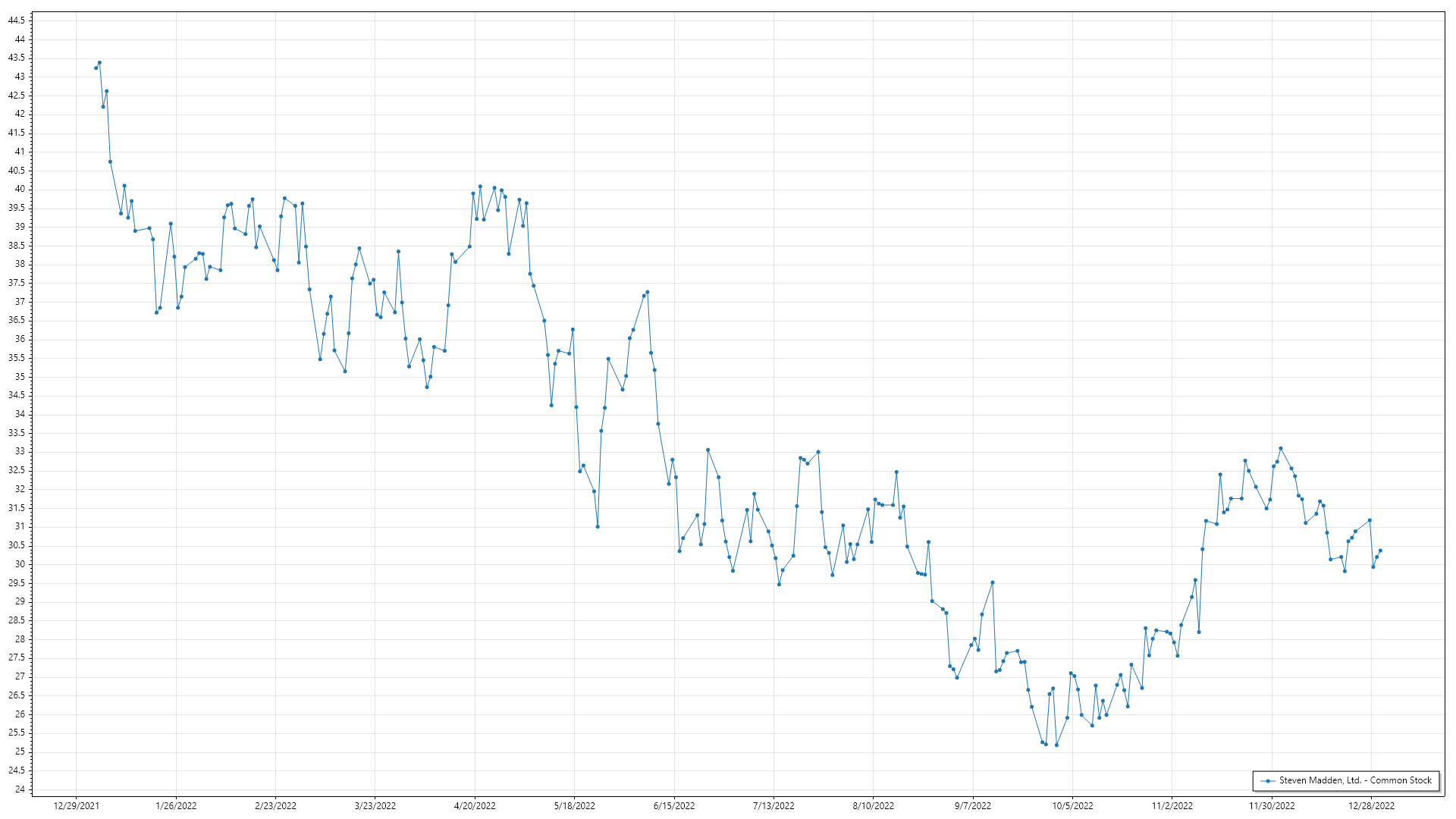Select the 2/23/2022 date tick label
This screenshot has width=1456, height=819.
tap(275, 805)
